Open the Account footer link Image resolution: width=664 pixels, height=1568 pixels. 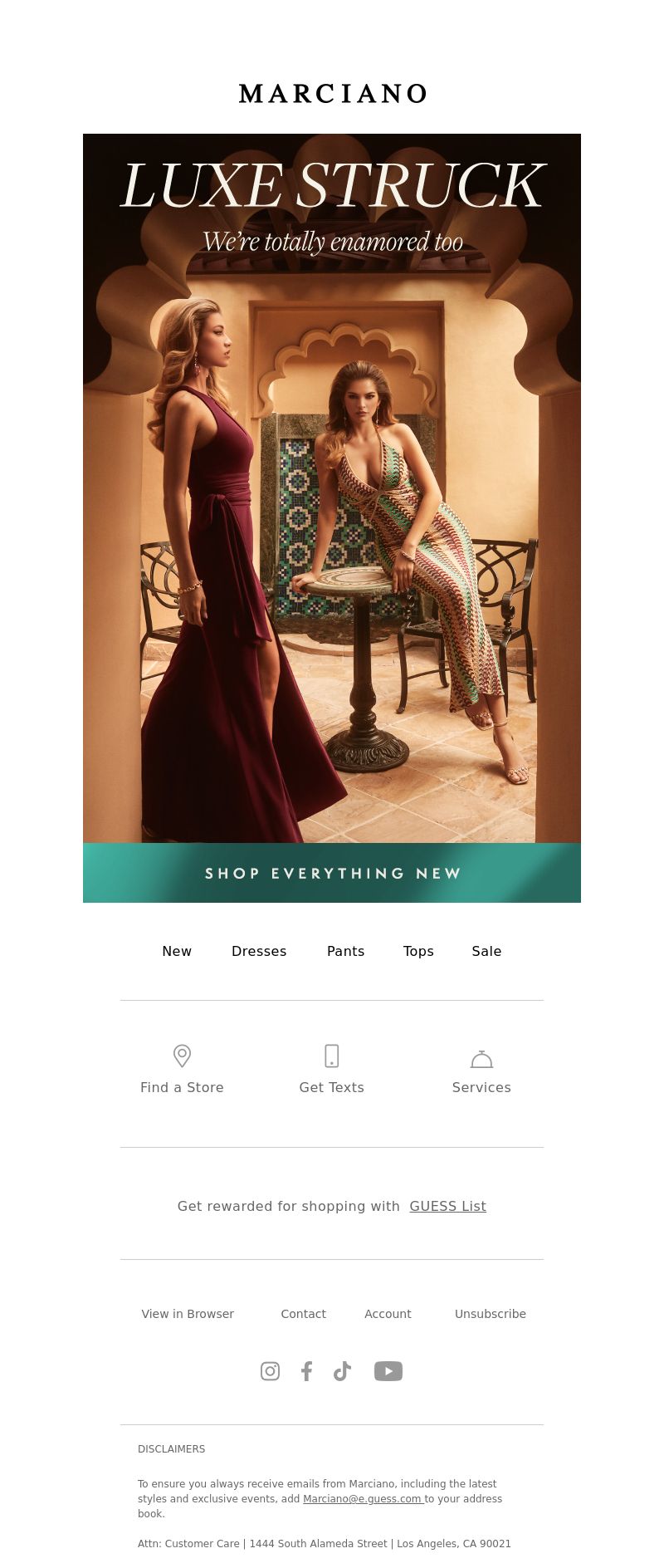click(x=388, y=1314)
